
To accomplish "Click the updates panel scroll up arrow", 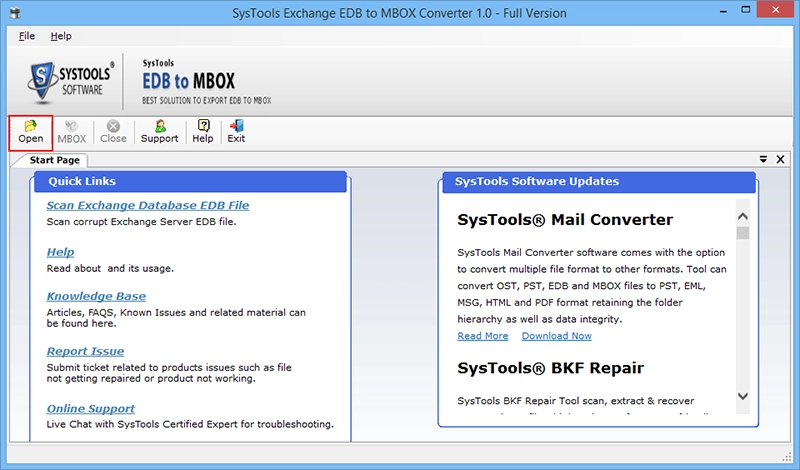I will pos(743,216).
